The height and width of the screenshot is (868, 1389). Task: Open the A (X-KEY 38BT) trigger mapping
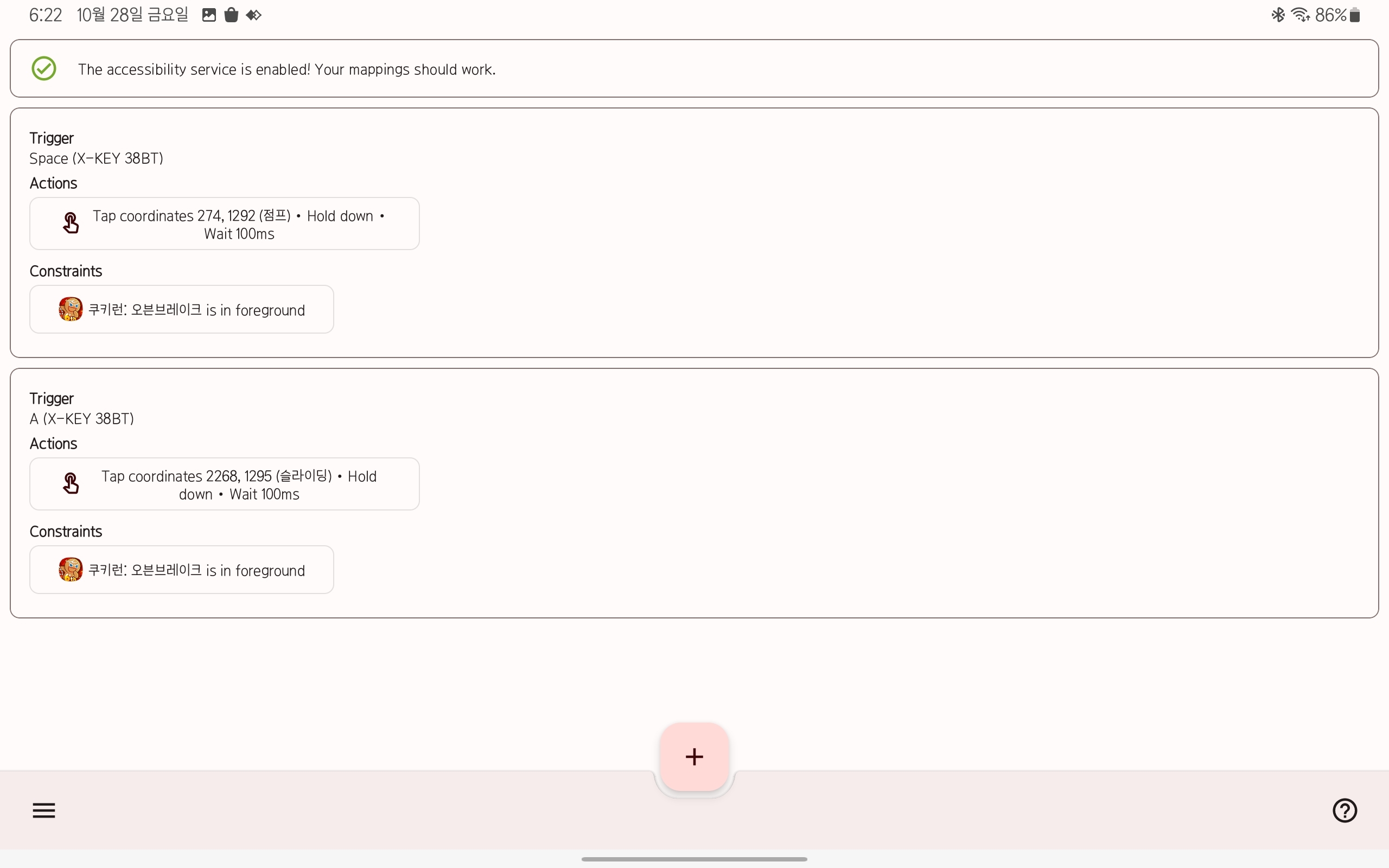[82, 419]
